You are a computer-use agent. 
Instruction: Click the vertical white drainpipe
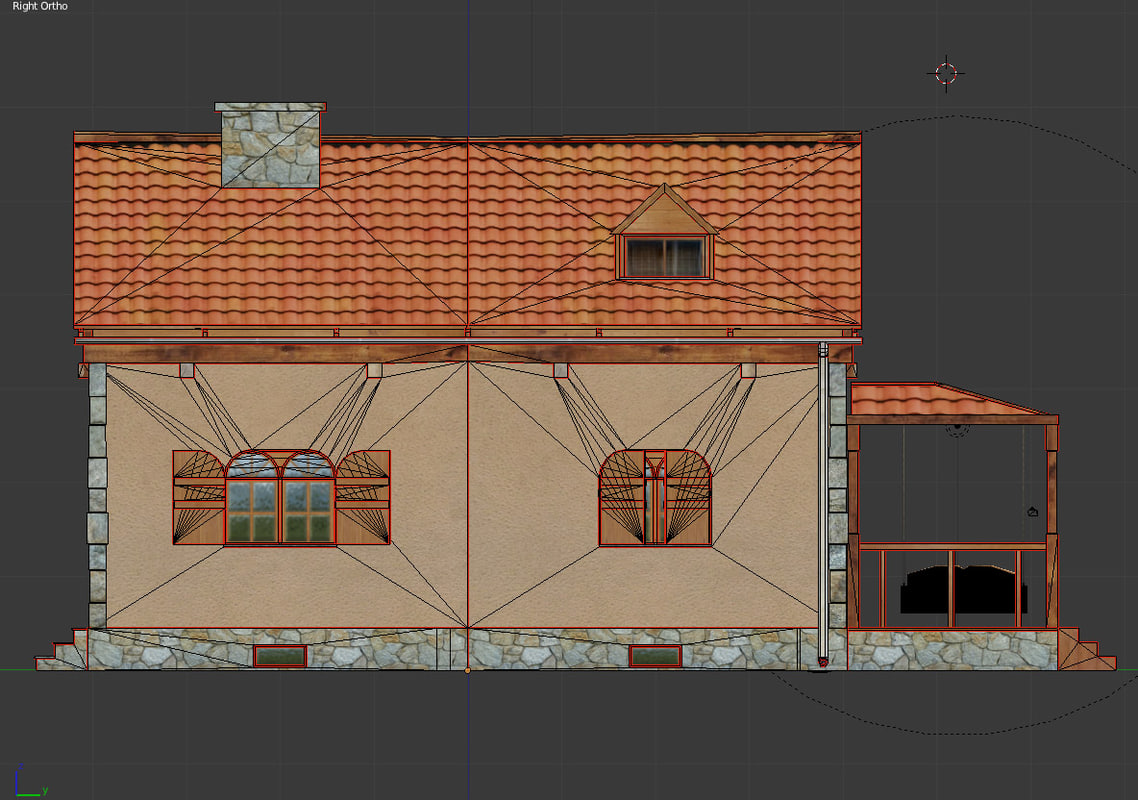[x=823, y=500]
